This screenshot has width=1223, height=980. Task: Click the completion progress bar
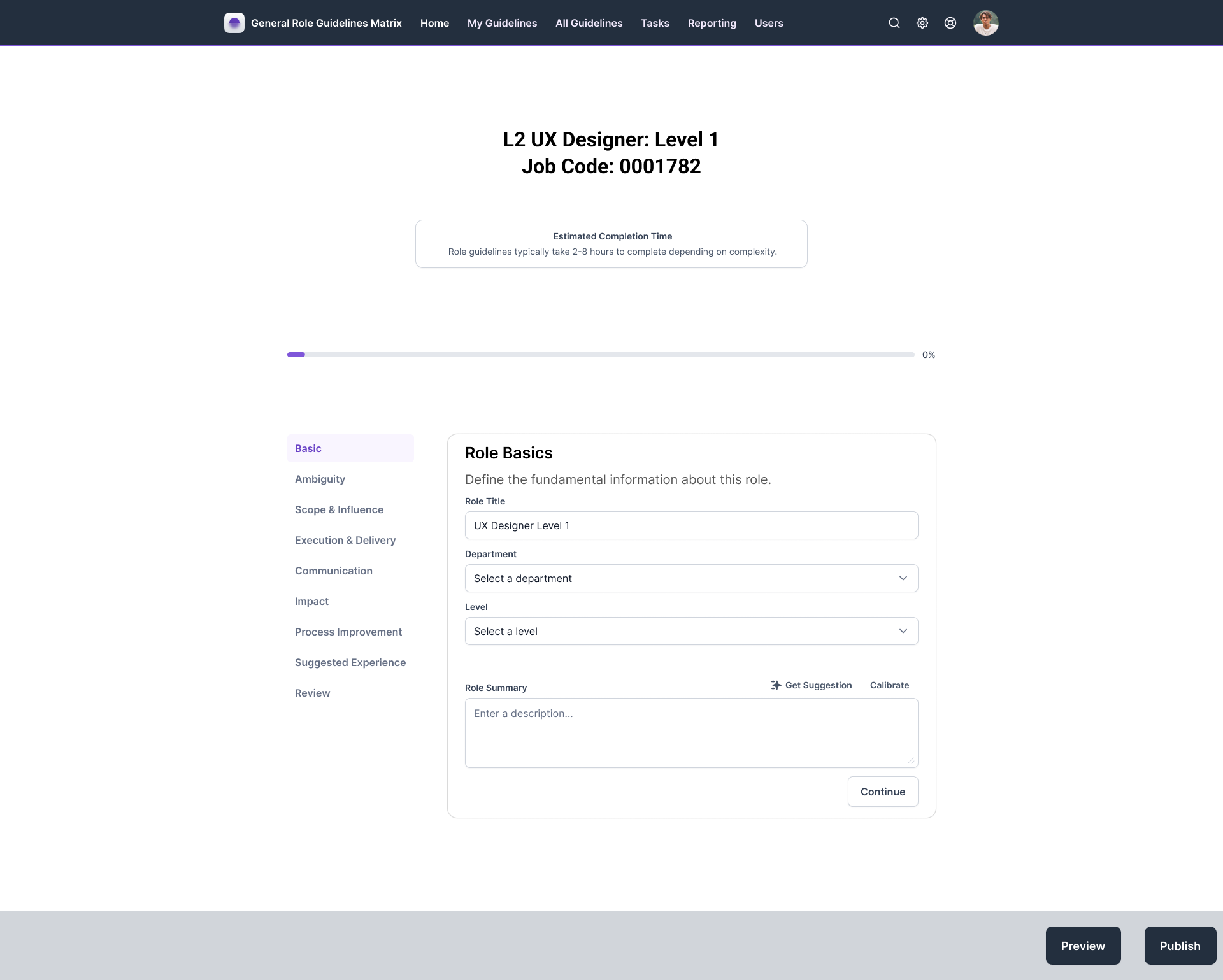[601, 355]
